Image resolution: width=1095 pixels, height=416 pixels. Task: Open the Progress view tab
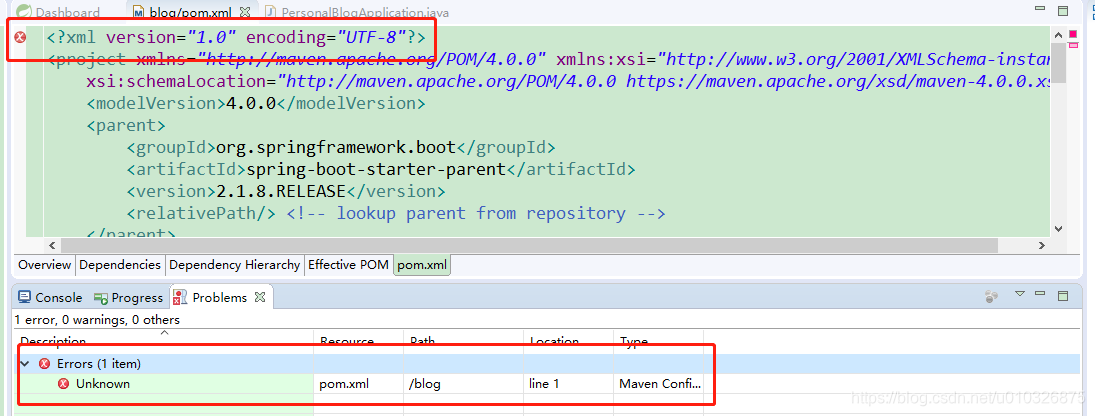128,297
